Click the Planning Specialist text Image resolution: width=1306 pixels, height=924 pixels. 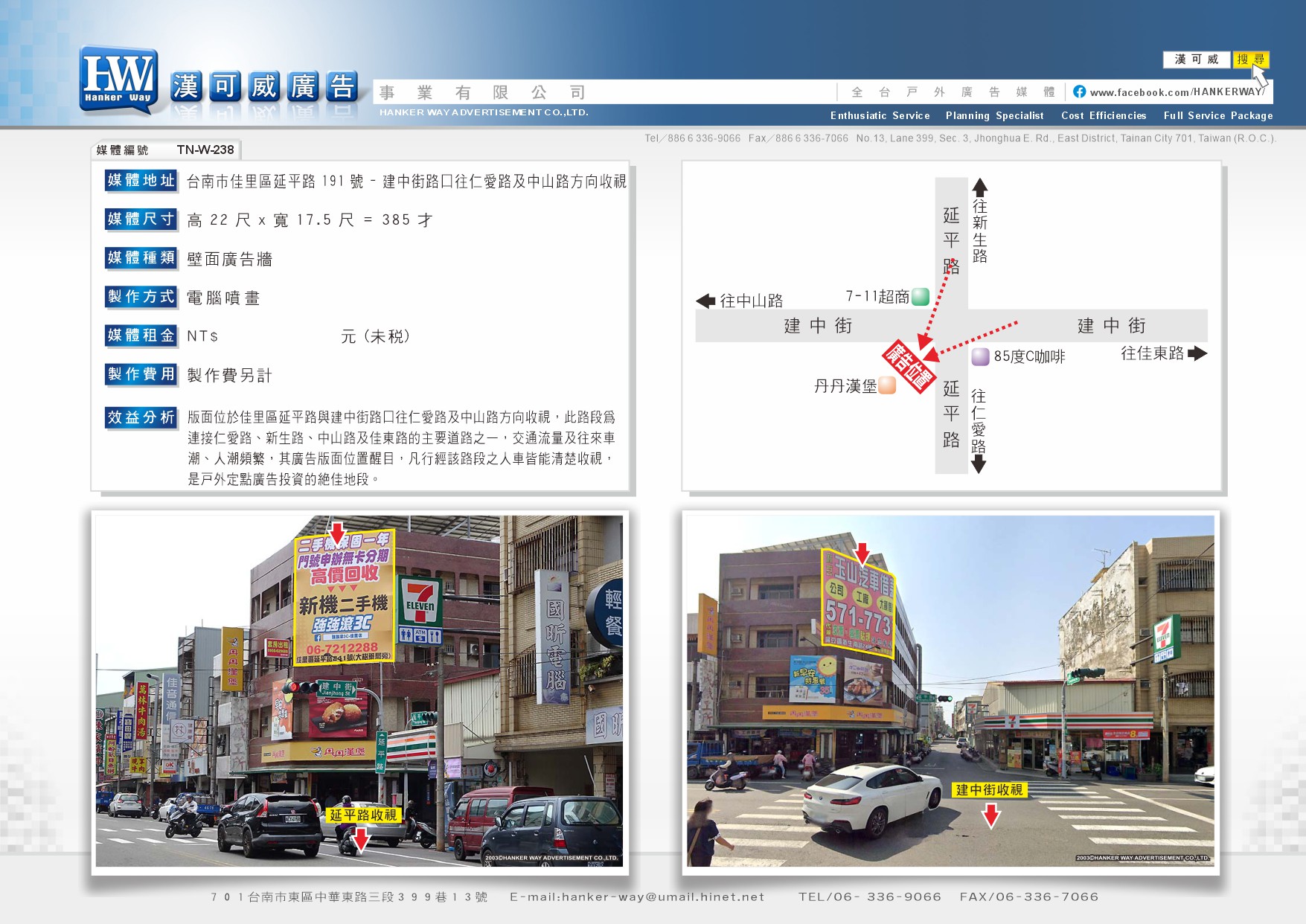click(994, 115)
